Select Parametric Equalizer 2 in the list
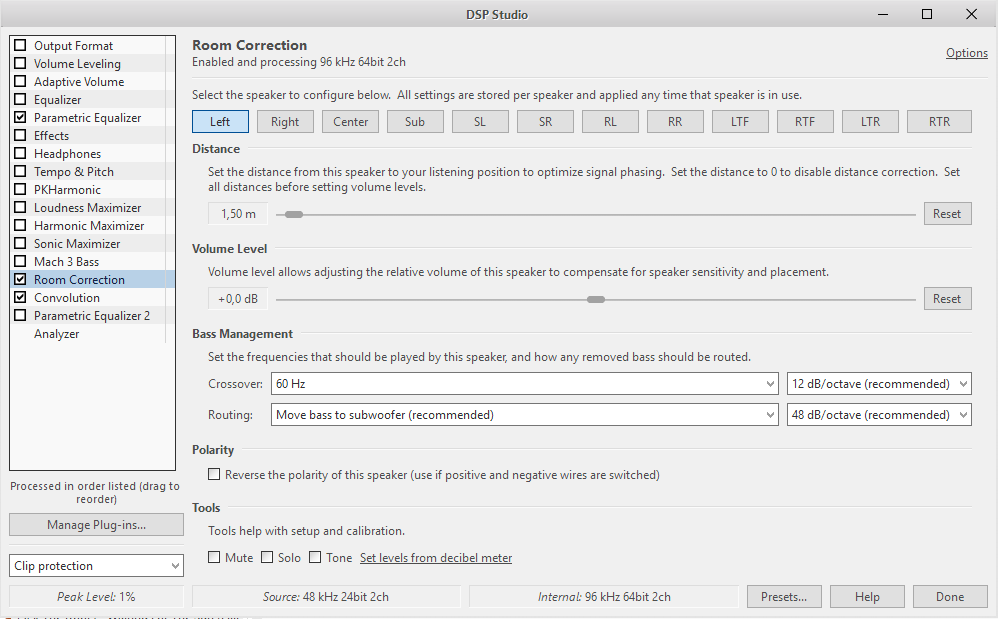The height and width of the screenshot is (619, 998). coord(92,316)
